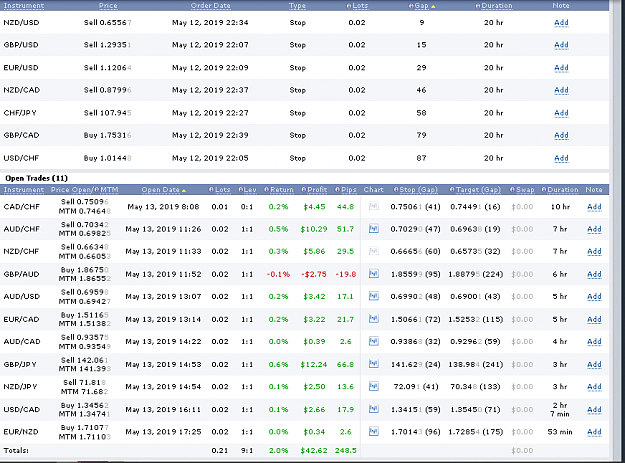
Task: Add a note to EUR/NZD open trade
Action: [x=594, y=432]
